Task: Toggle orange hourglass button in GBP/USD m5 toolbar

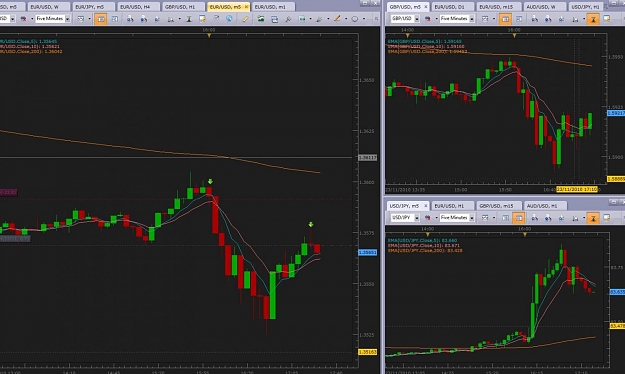Action: pyautogui.click(x=593, y=19)
